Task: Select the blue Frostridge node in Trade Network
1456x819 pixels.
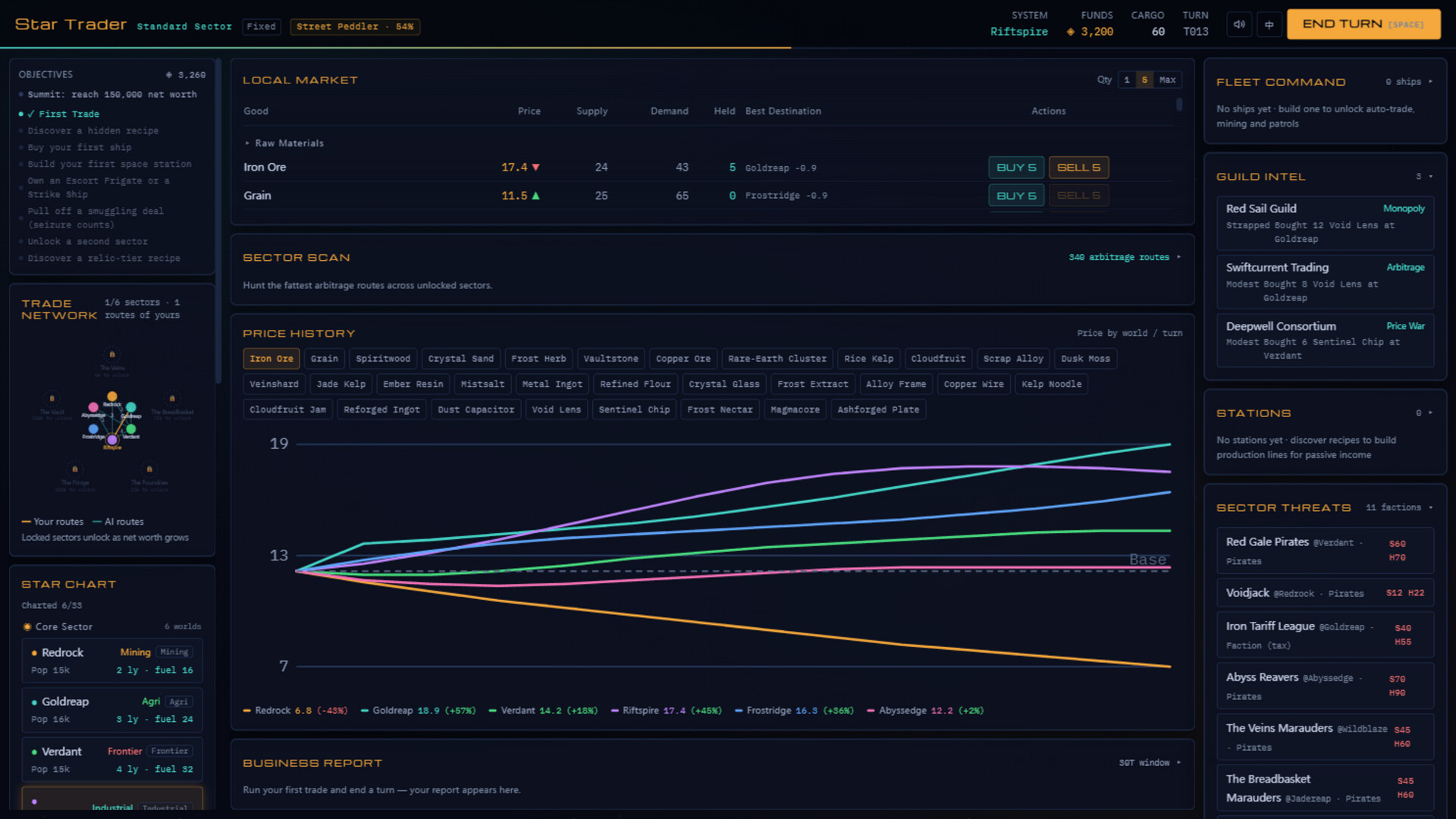Action: pyautogui.click(x=93, y=429)
